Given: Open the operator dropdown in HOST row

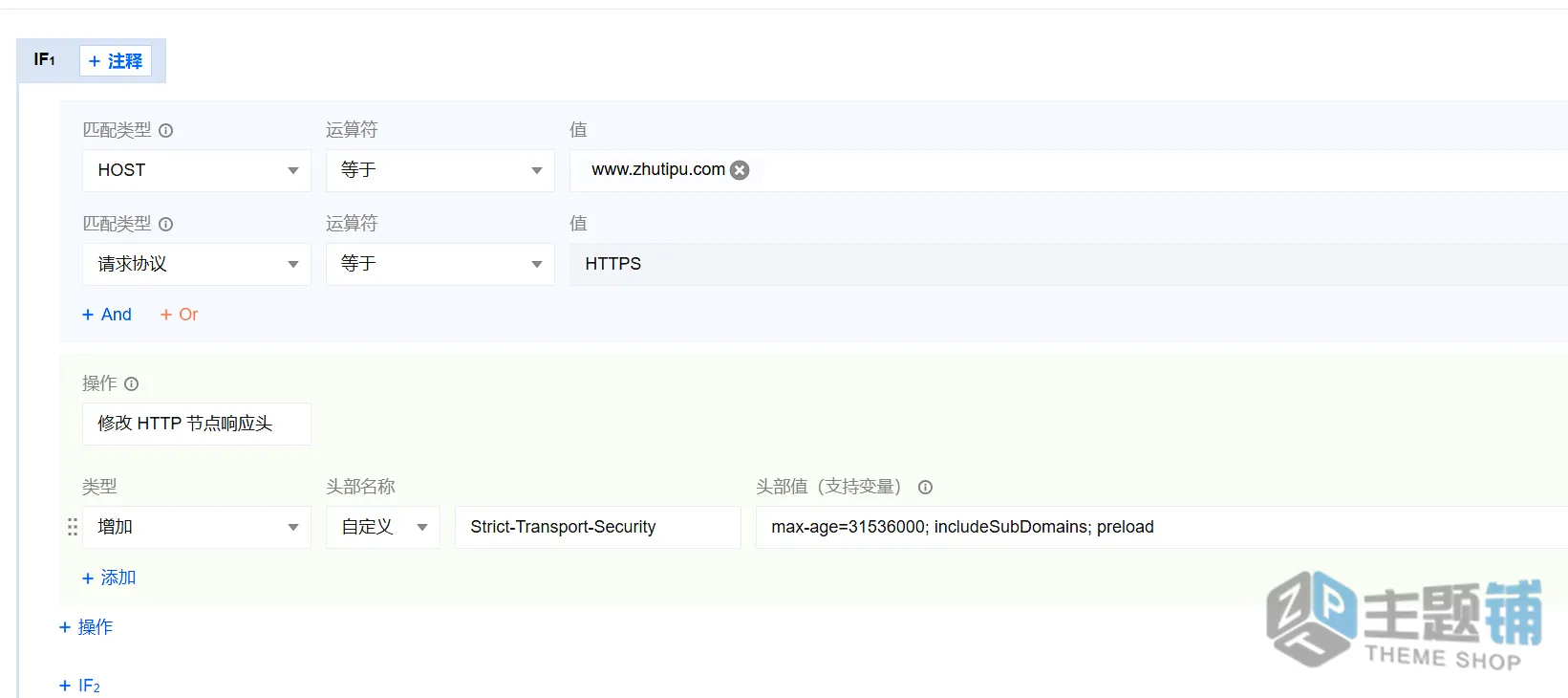Looking at the screenshot, I should click(440, 170).
